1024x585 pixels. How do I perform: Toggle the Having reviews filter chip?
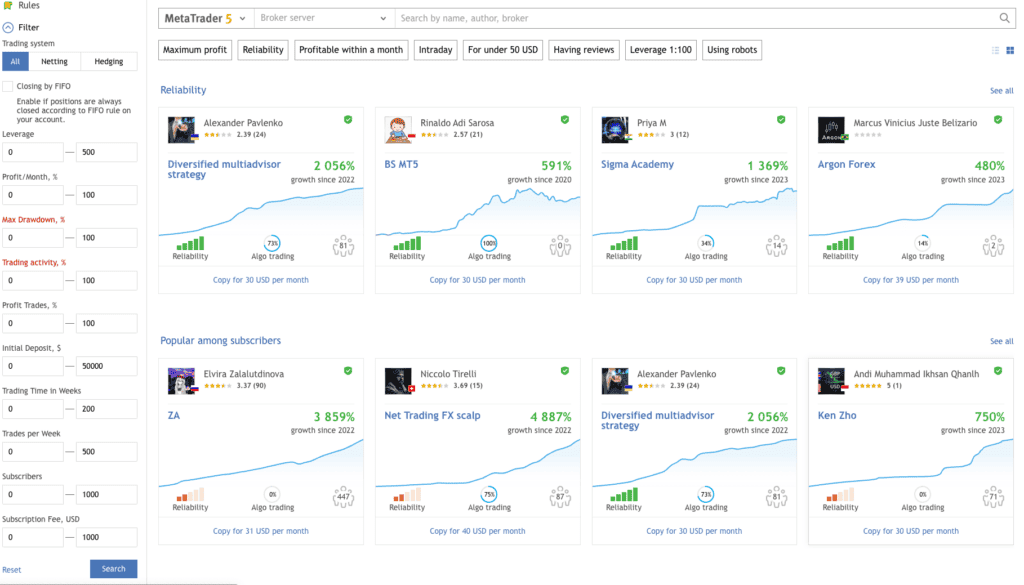coord(584,50)
